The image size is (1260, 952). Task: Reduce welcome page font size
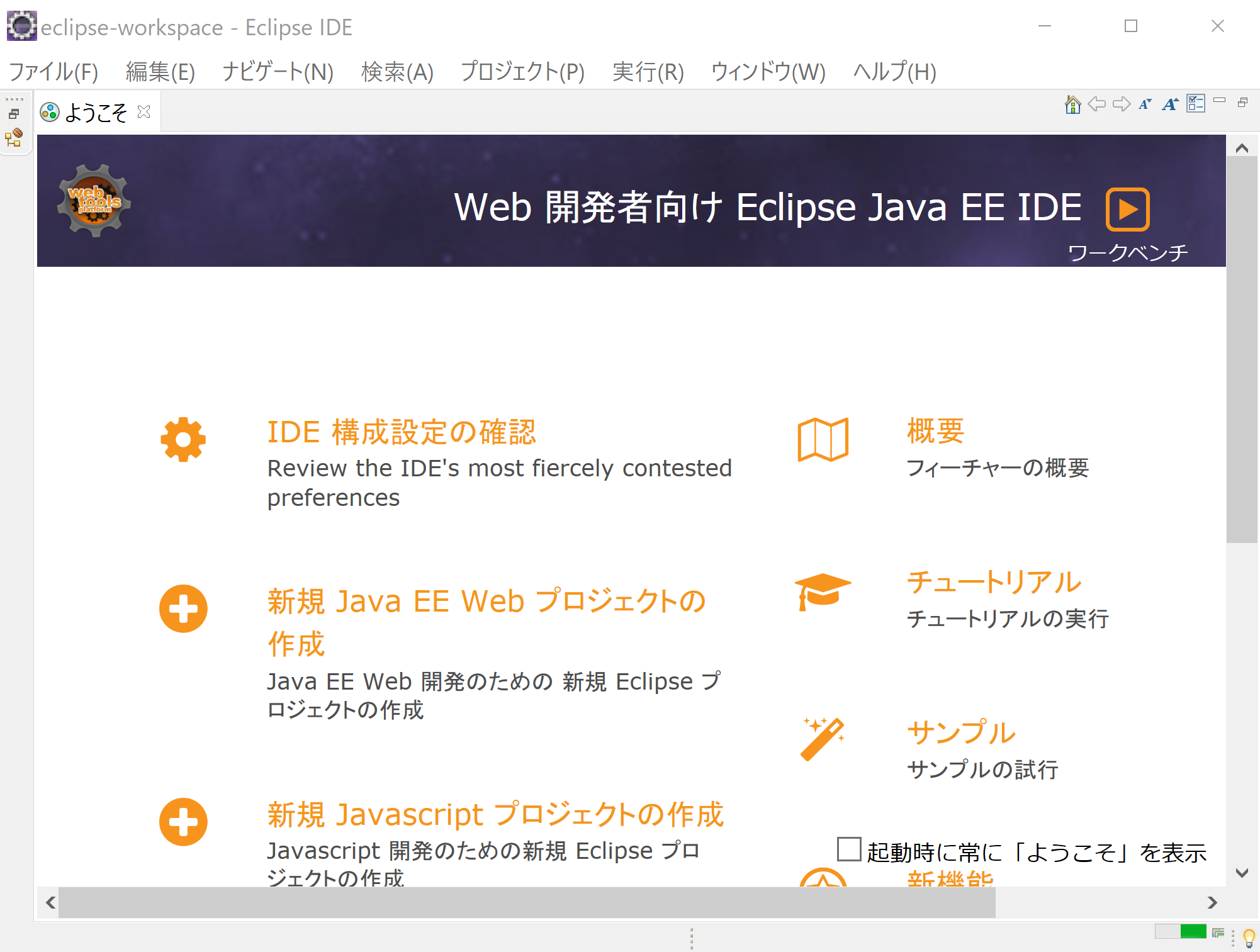tap(1145, 104)
